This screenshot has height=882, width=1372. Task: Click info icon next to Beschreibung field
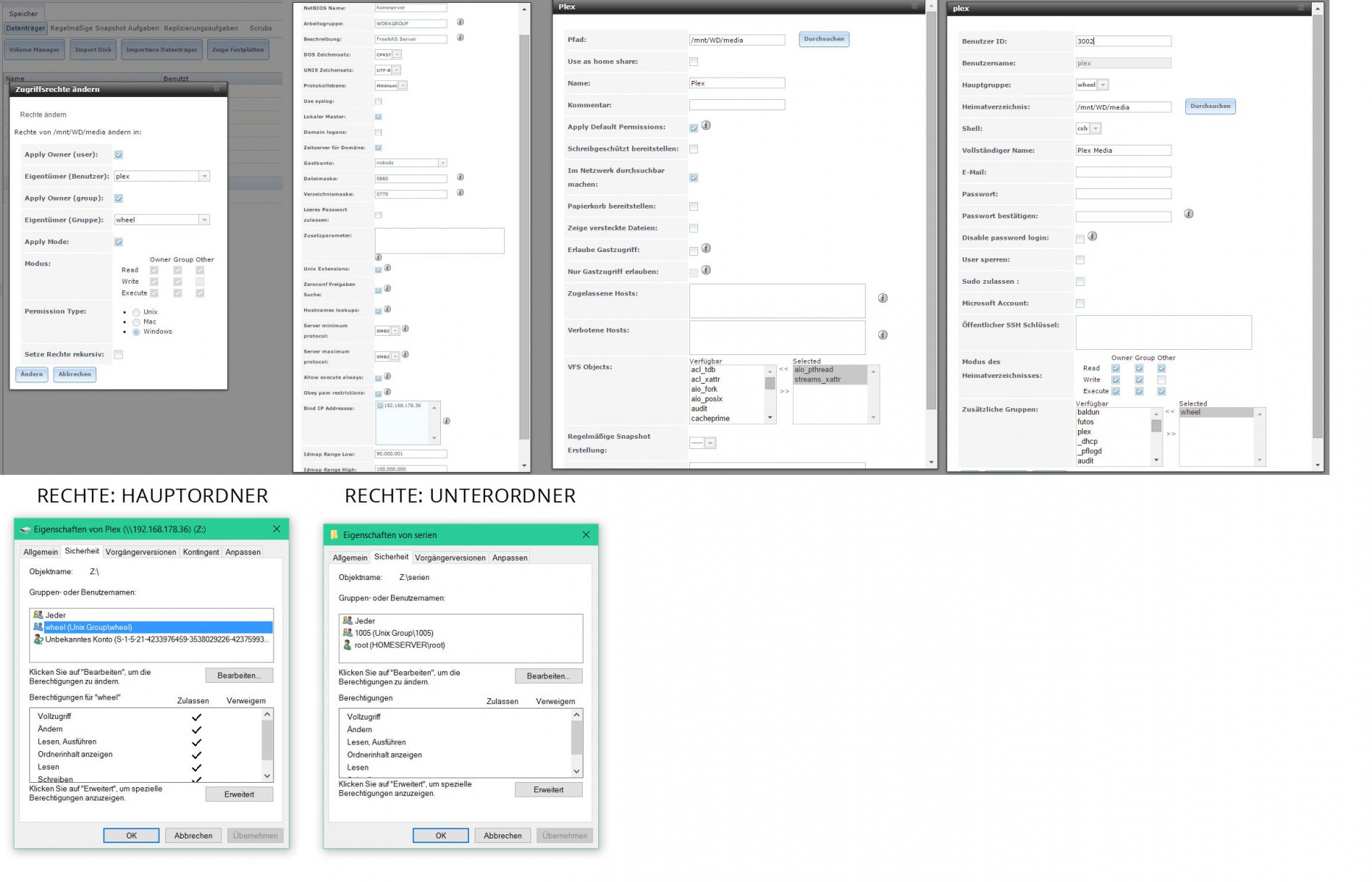(x=460, y=37)
